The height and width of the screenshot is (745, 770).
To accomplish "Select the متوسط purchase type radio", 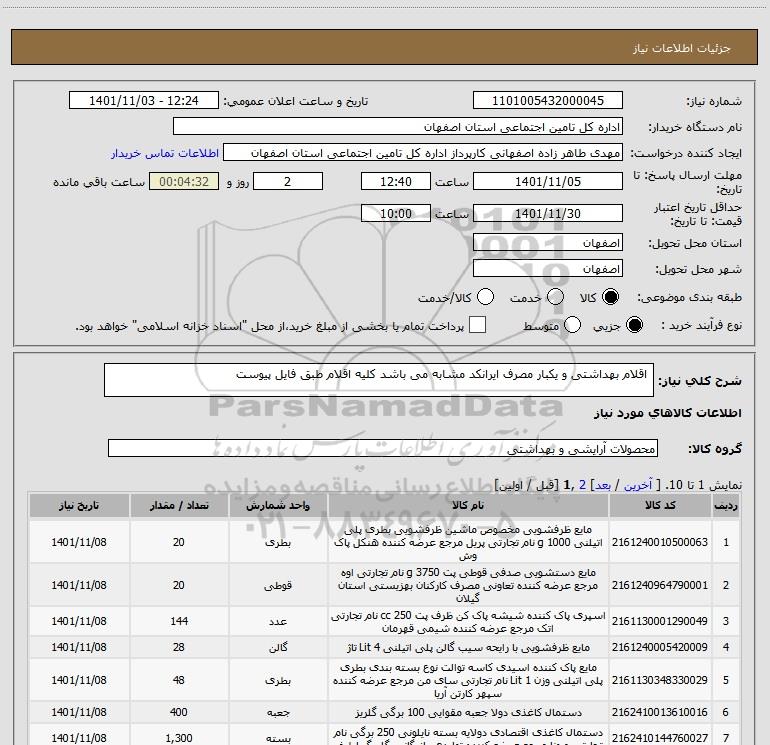I will coord(572,325).
